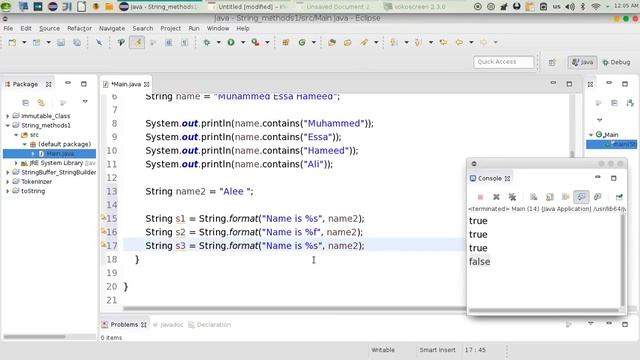The width and height of the screenshot is (640, 360).
Task: Select the toString project
Action: click(x=33, y=191)
